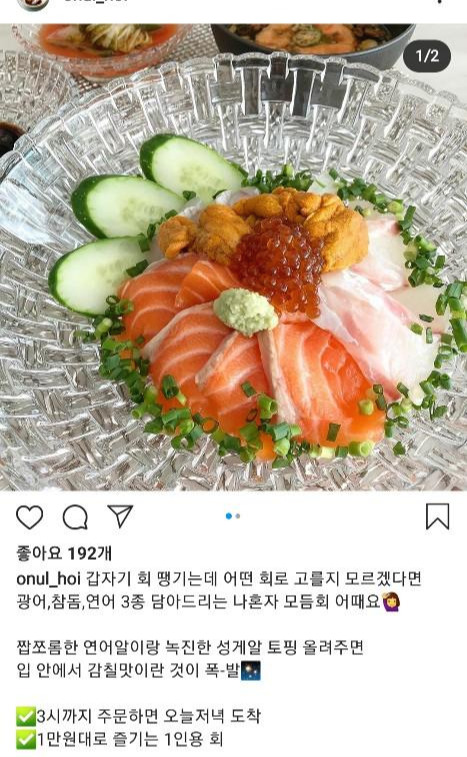Viewport: 467px width, 757px height.
Task: Tap the caption line starting 짭쪼롬한 연어알이랑
Action: point(190,647)
